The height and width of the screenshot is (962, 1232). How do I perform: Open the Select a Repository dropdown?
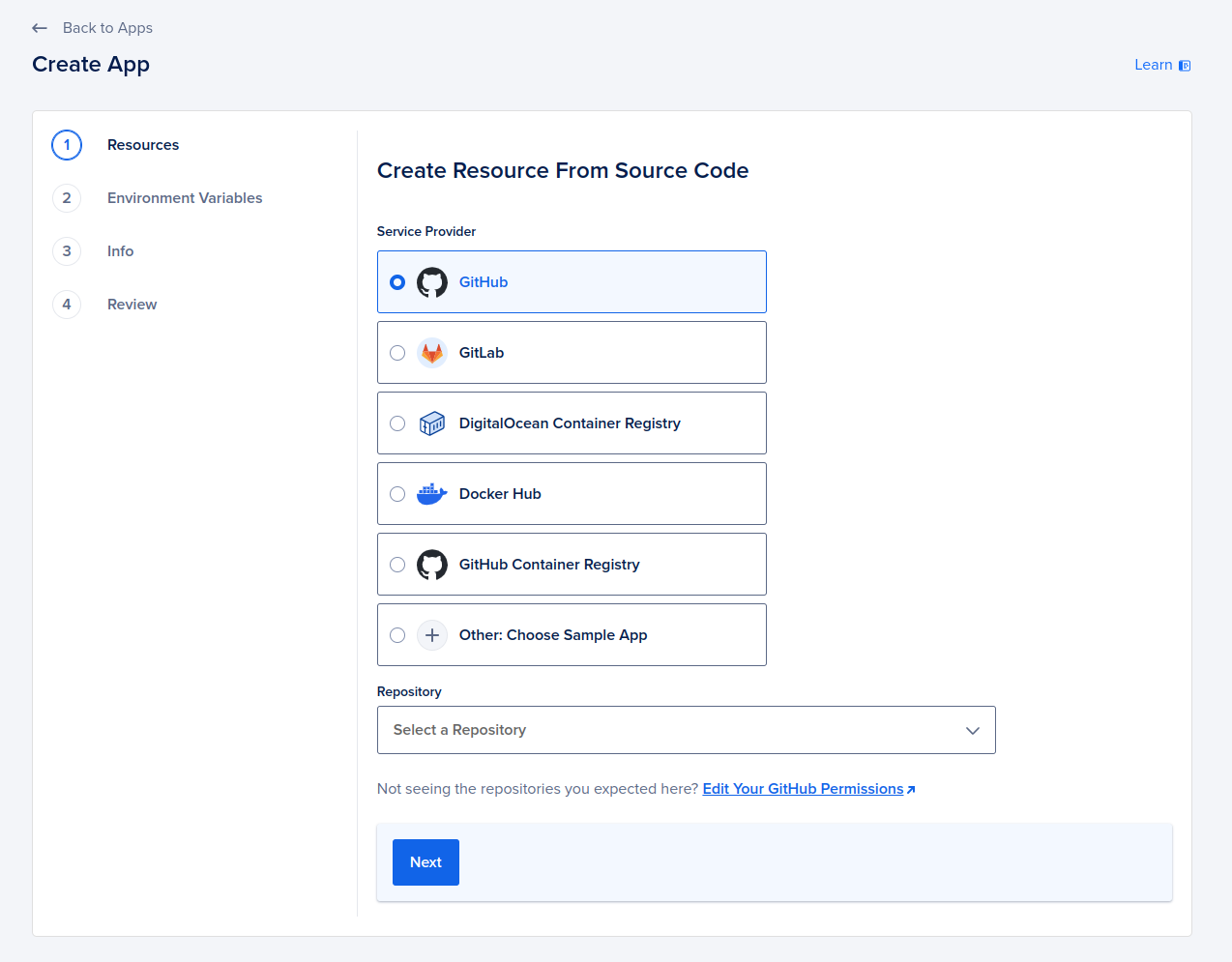(x=686, y=730)
